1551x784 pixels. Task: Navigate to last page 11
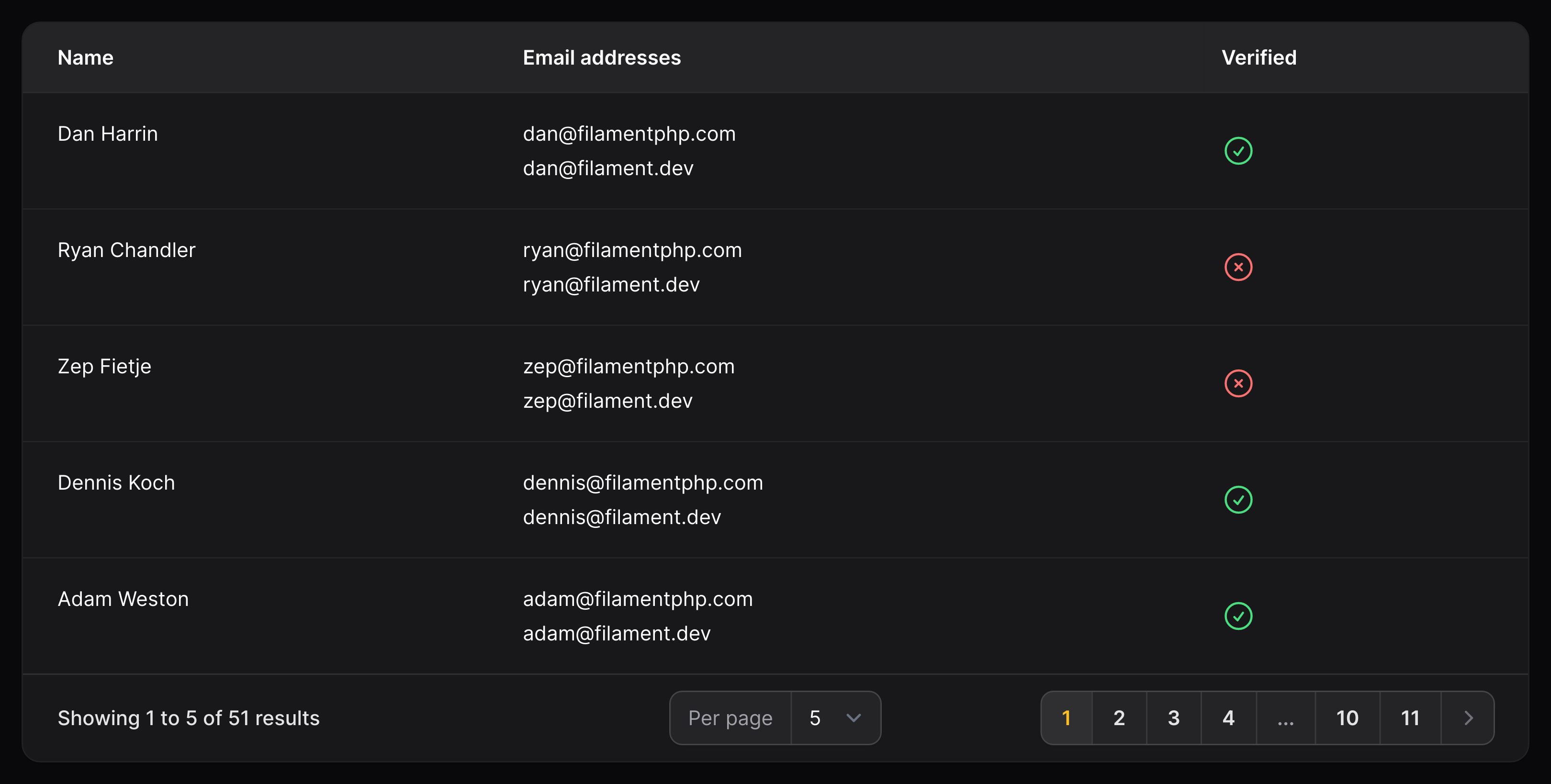(1410, 718)
